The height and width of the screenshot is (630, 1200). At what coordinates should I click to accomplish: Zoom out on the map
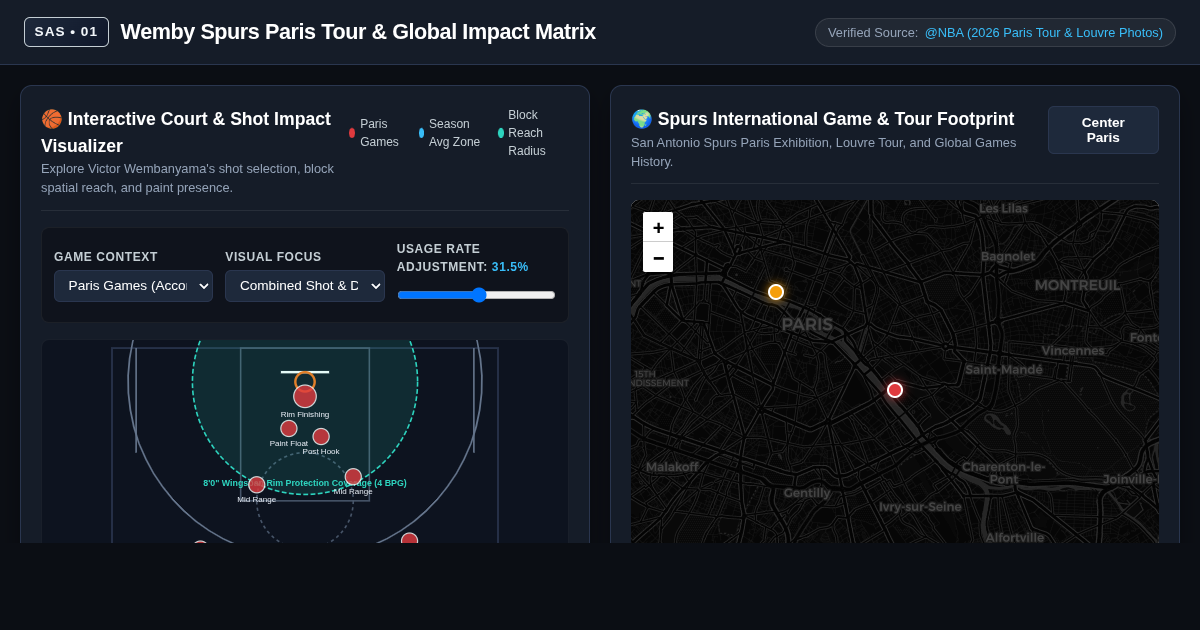coord(658,257)
